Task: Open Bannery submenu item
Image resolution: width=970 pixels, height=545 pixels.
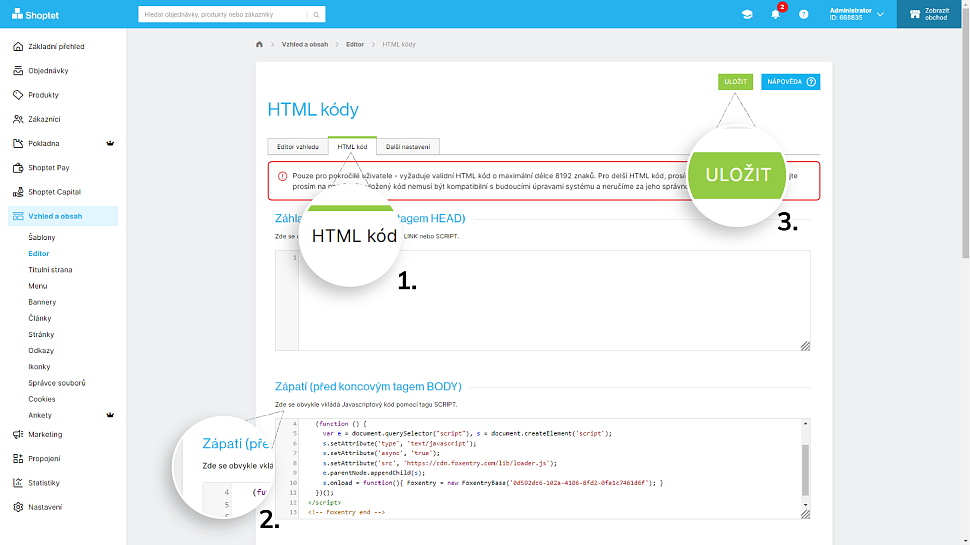Action: [x=42, y=302]
